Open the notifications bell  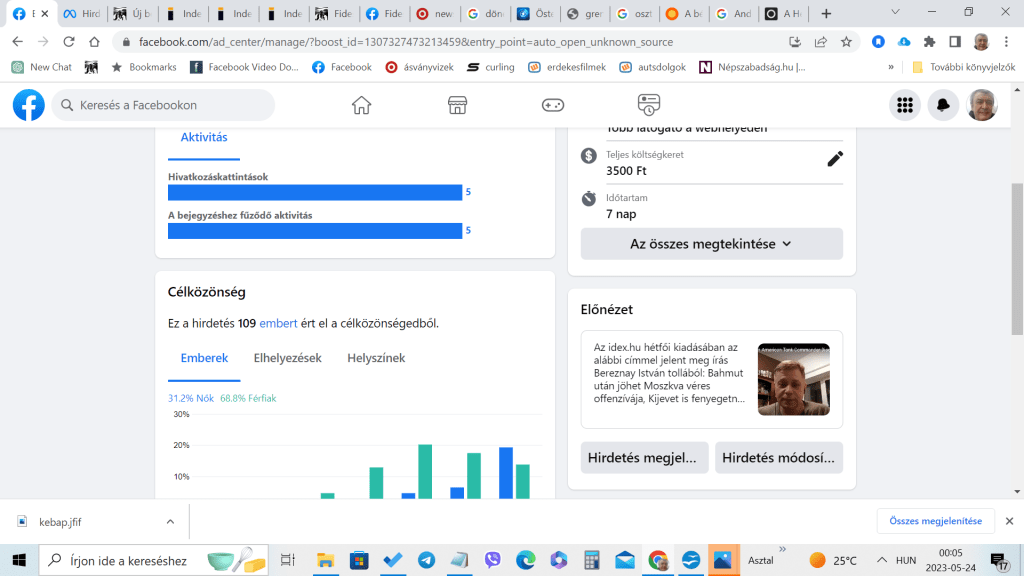(943, 105)
